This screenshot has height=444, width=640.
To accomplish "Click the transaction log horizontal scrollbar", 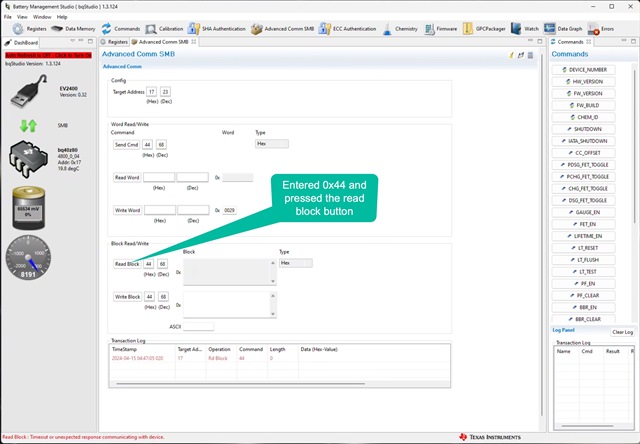I will coord(240,384).
